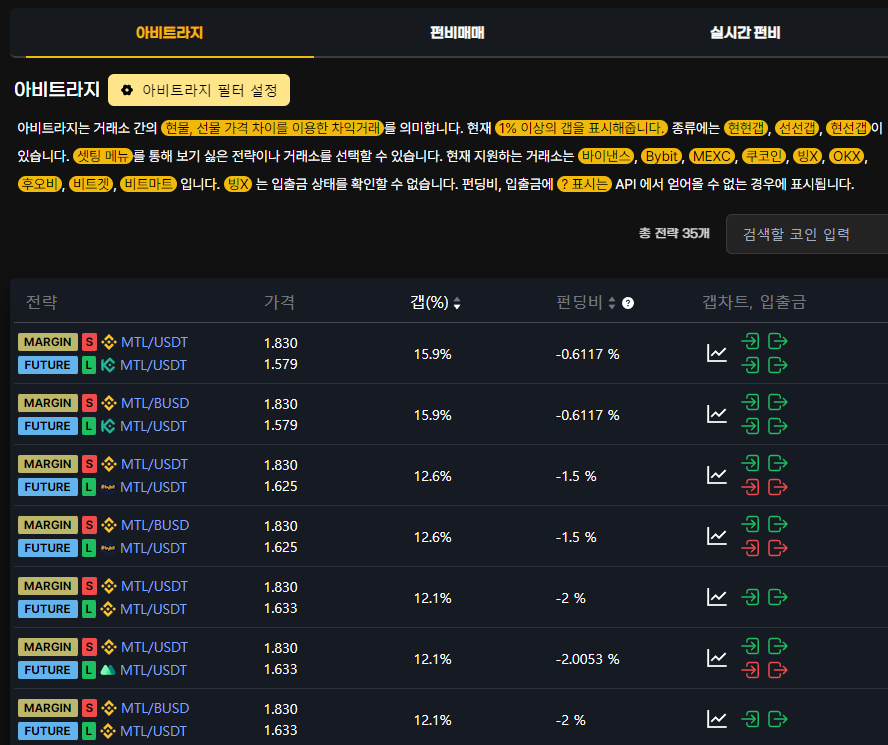Click future-side withdraw icon in MTL/USDT 15.9% row
888x745 pixels.
(778, 365)
